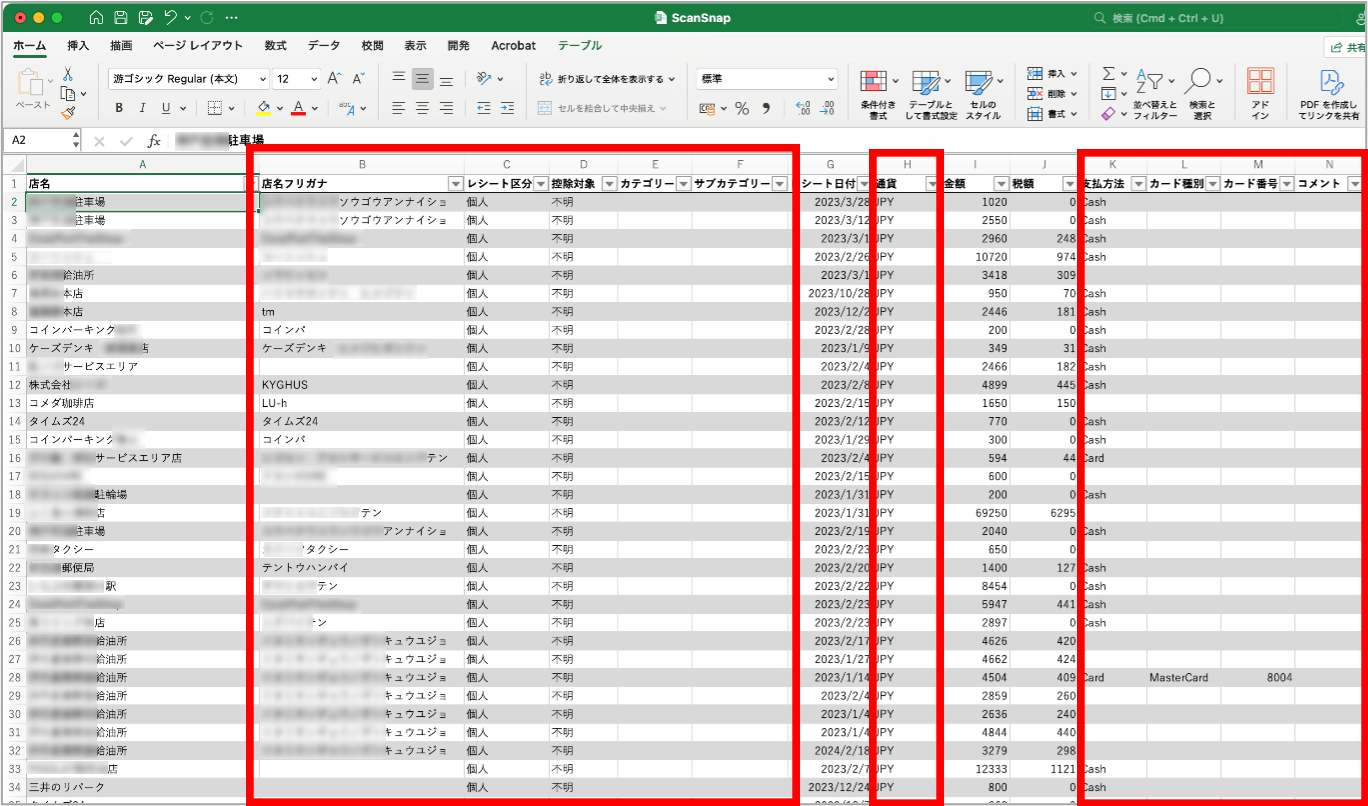1368x806 pixels.
Task: Click the yellow fill color swatch
Action: (264, 108)
